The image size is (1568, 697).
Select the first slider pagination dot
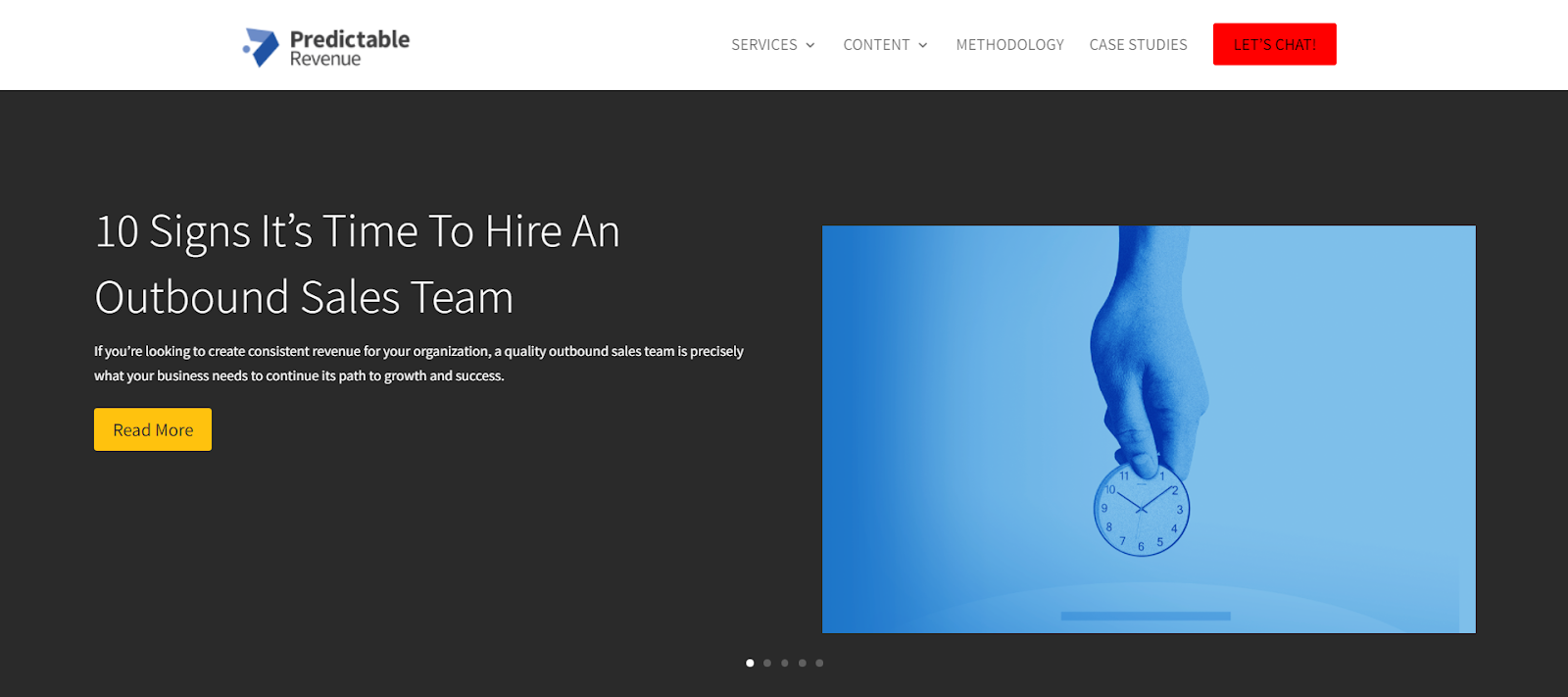750,663
